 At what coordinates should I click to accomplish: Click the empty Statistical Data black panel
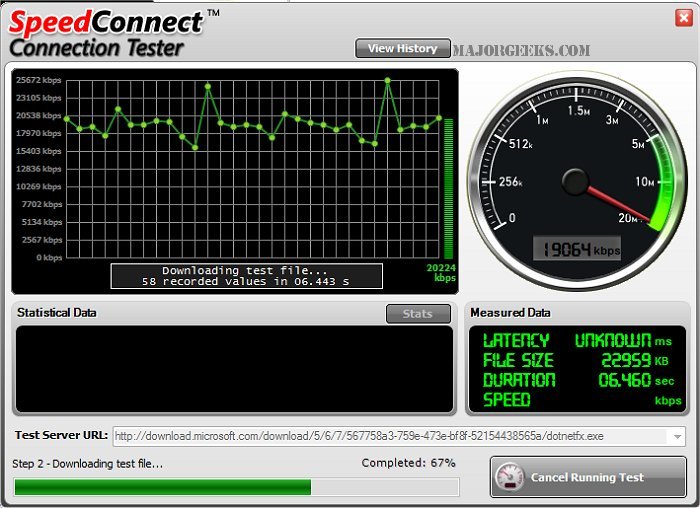point(234,369)
